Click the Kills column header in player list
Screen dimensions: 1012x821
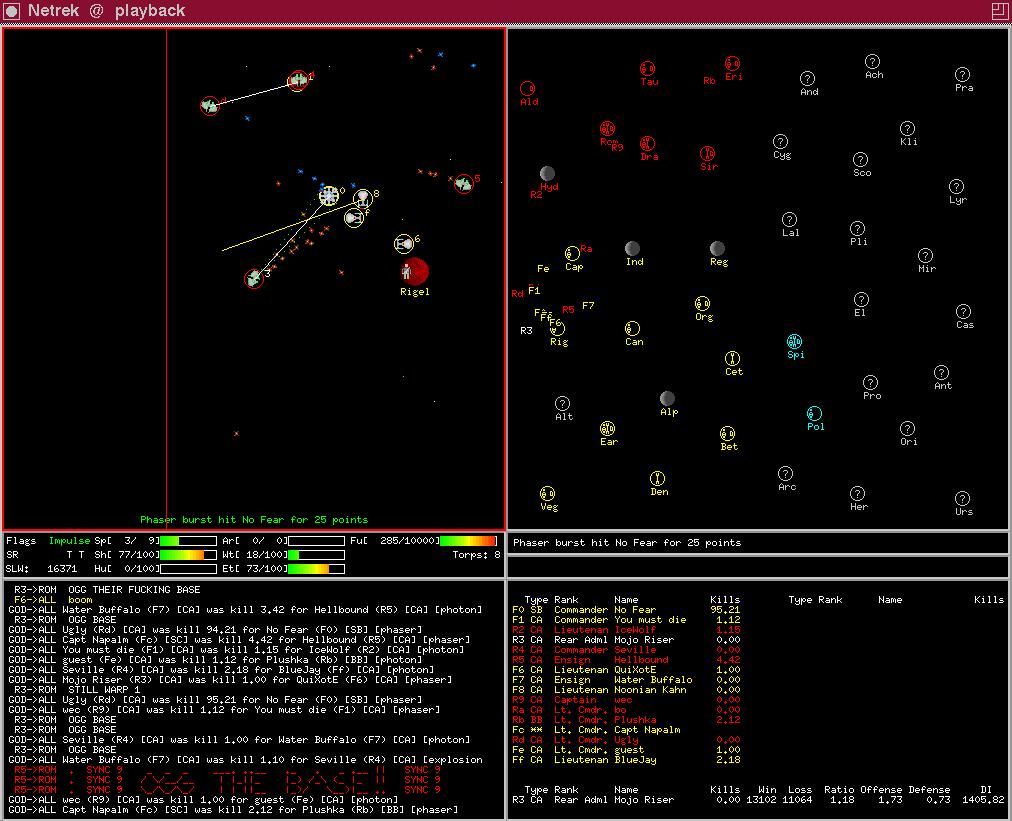click(725, 600)
